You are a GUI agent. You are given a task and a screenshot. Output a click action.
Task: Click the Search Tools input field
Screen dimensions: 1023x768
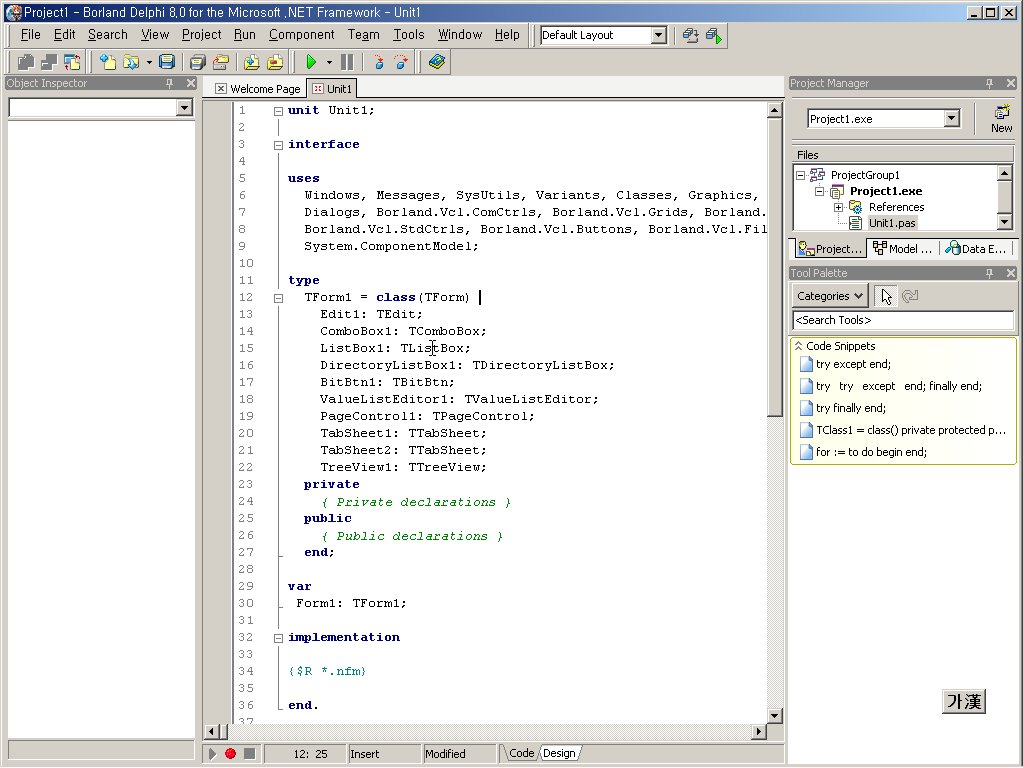pos(902,320)
